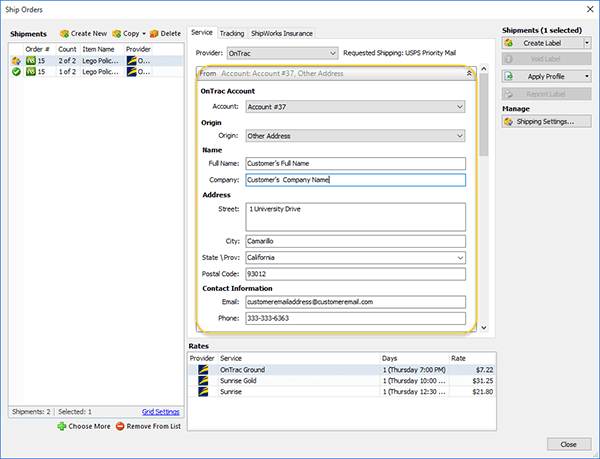600x459 pixels.
Task: Click the green plus Choose More icon
Action: click(62, 426)
